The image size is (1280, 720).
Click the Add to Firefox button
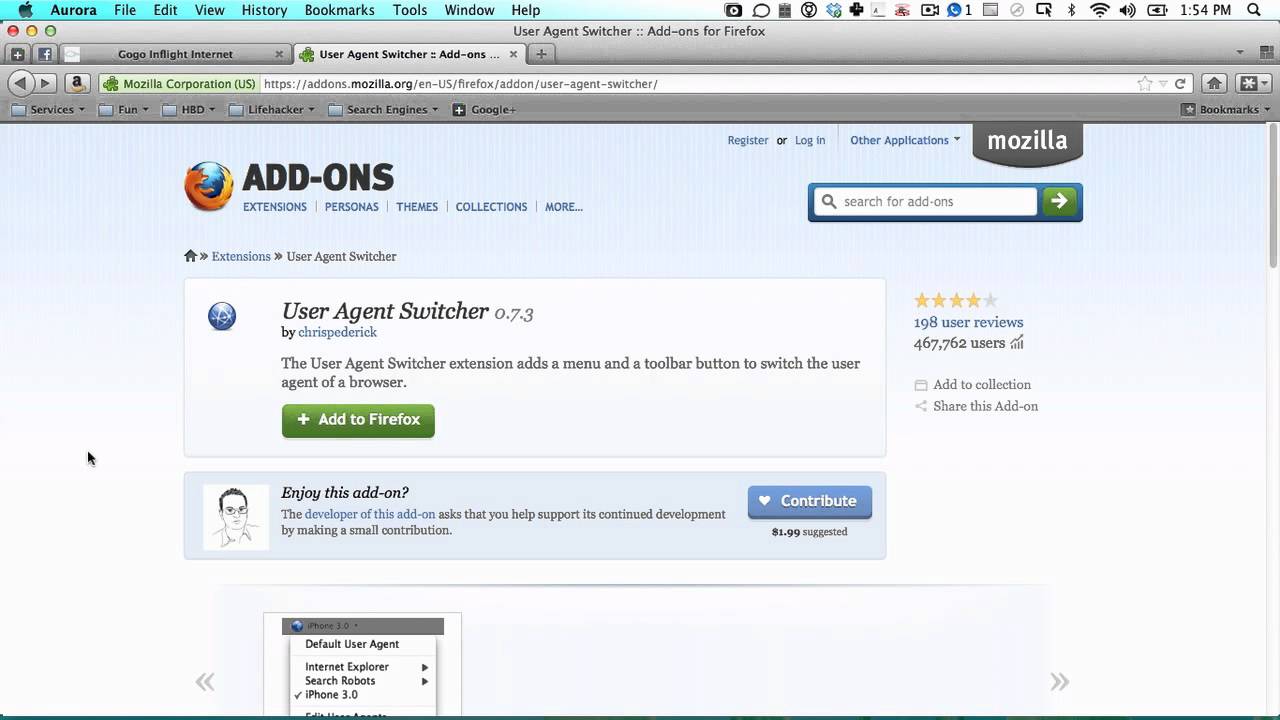pos(358,420)
